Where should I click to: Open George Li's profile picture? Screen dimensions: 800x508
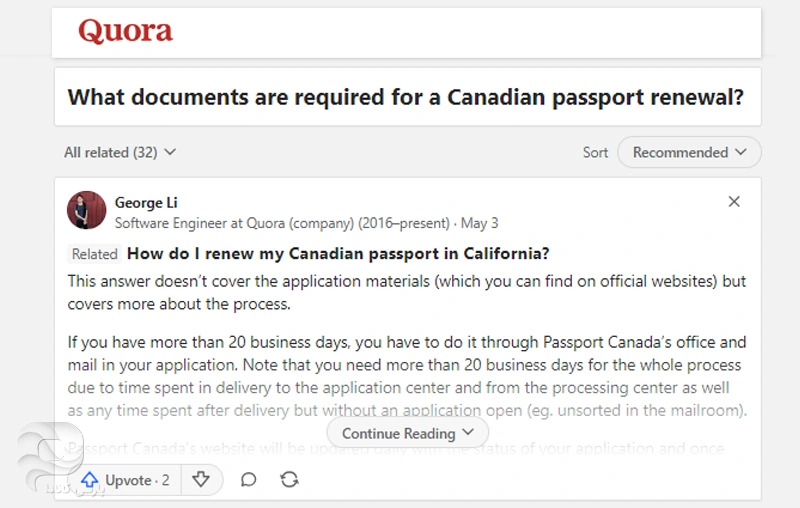tap(87, 211)
